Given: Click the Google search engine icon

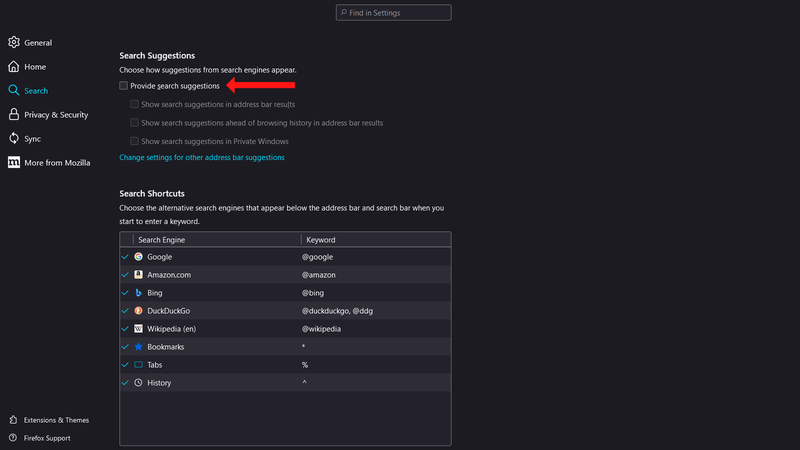Looking at the screenshot, I should pyautogui.click(x=139, y=257).
